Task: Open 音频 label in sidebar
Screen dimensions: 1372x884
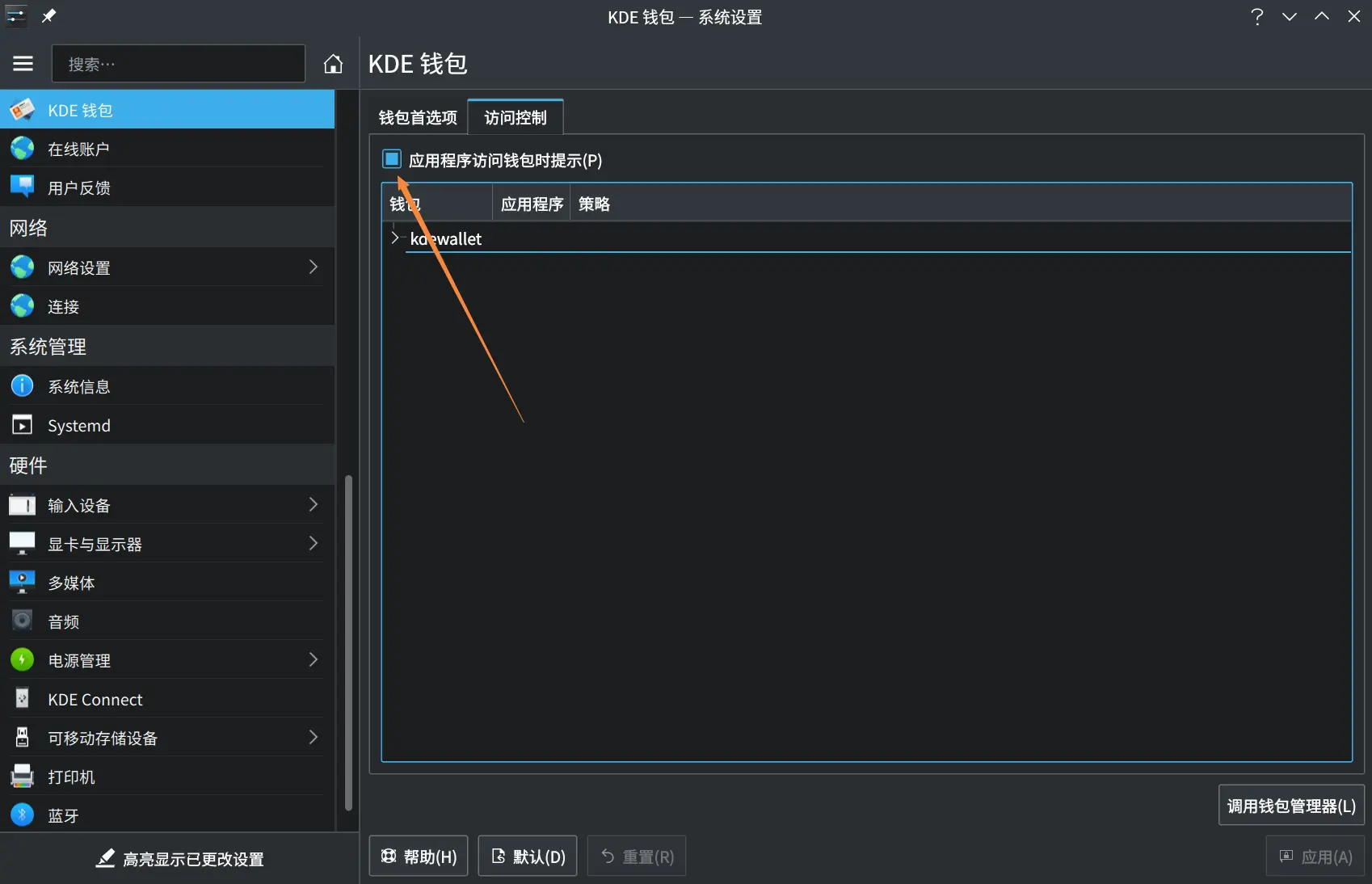Action: [x=63, y=621]
